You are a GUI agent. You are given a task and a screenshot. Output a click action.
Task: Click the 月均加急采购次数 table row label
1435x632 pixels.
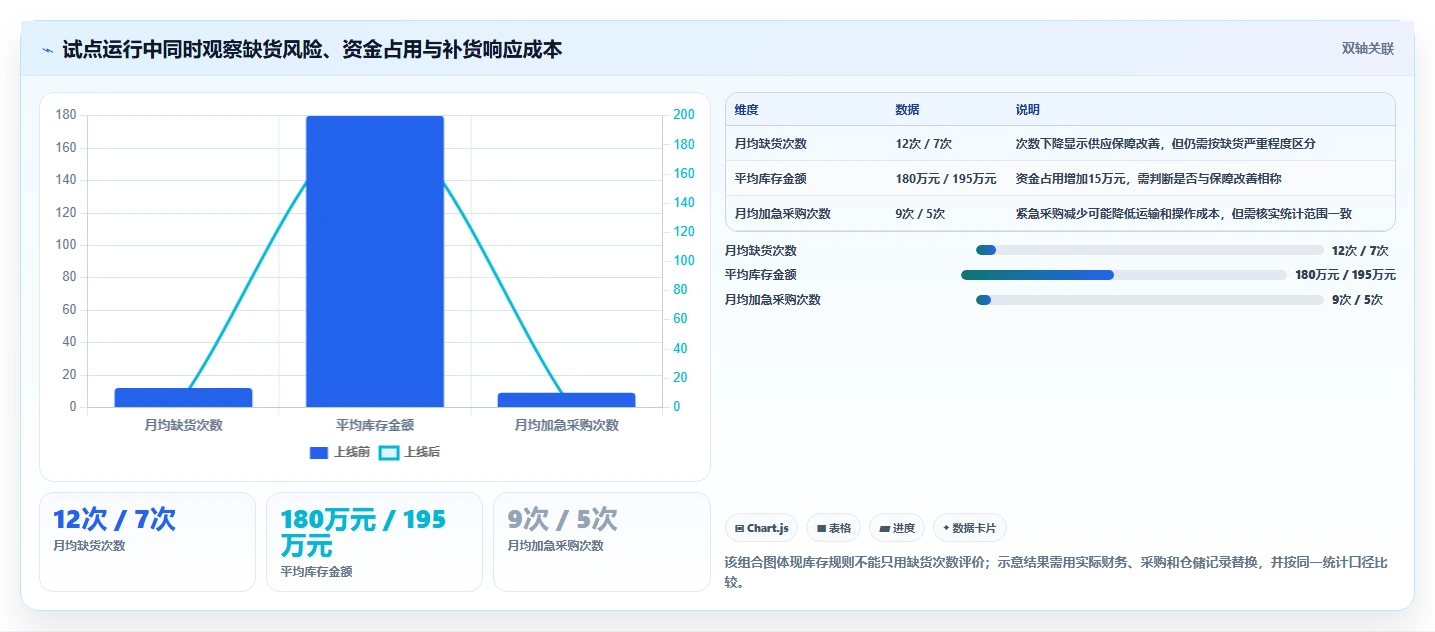[782, 214]
